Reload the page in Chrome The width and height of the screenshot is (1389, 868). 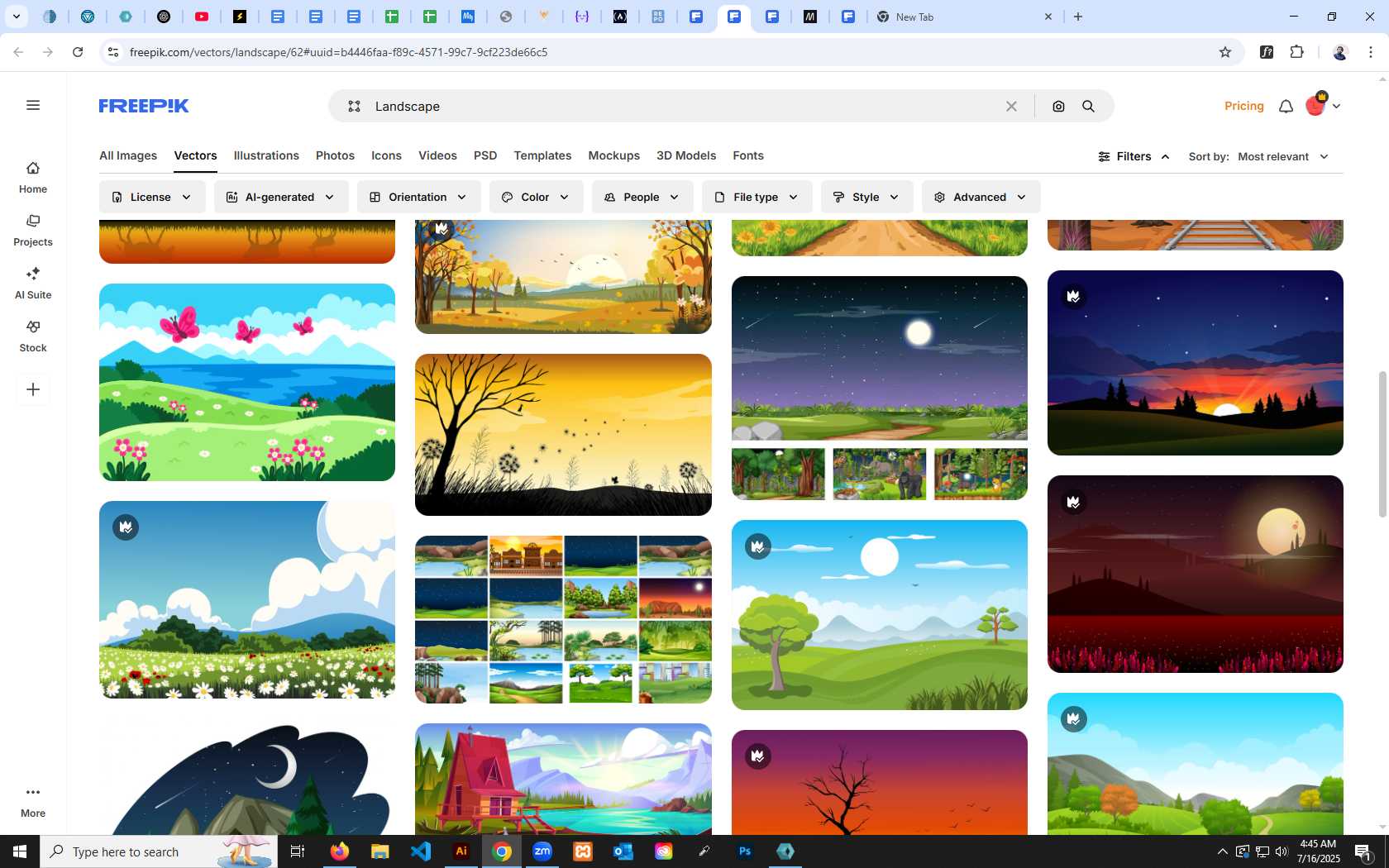tap(78, 52)
